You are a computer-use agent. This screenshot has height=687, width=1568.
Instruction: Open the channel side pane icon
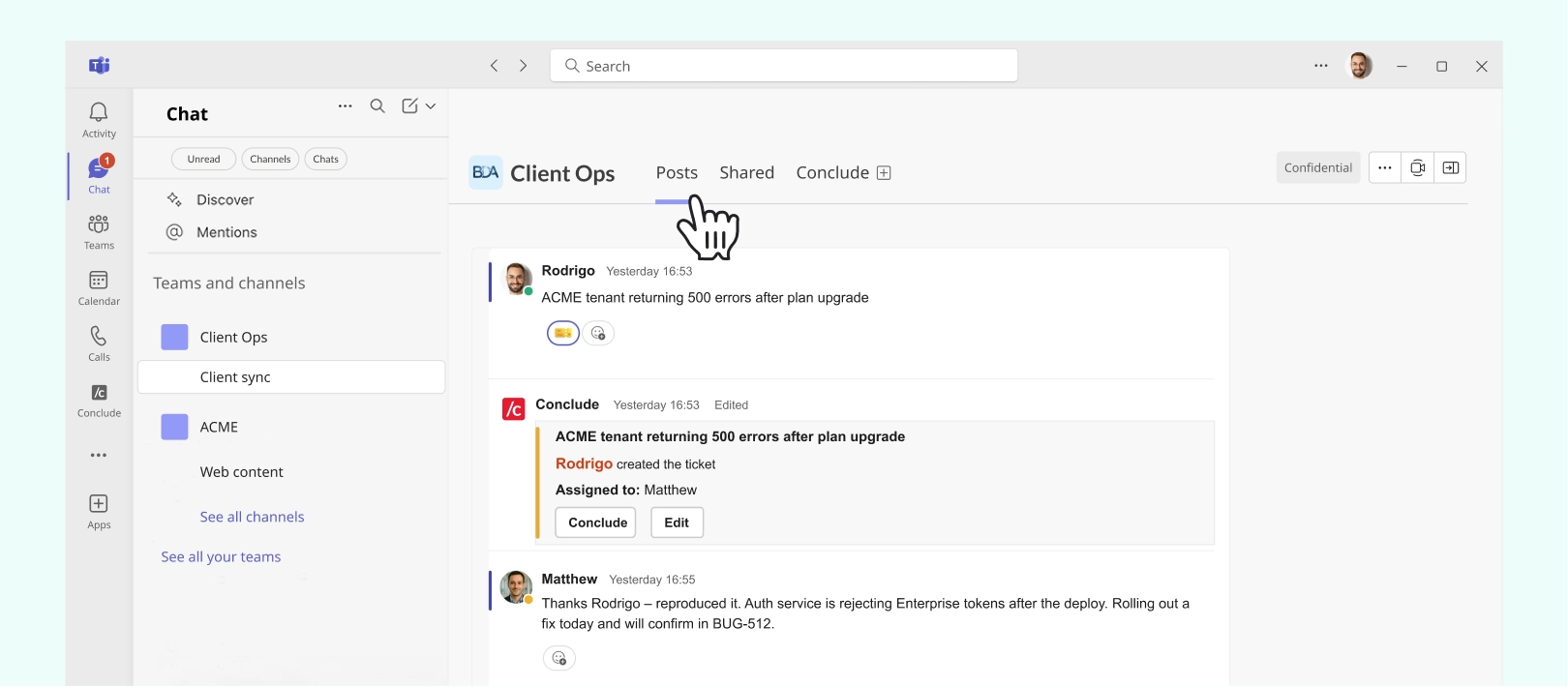click(x=1451, y=167)
